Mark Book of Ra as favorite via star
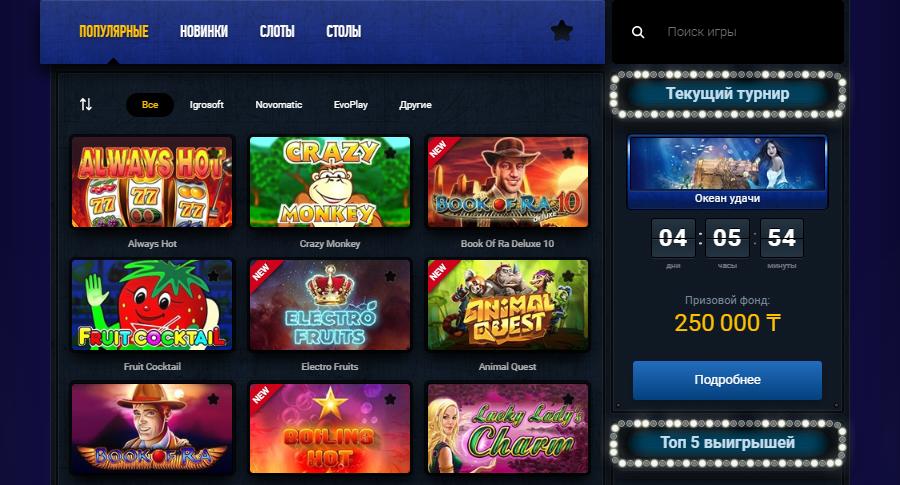The image size is (900, 485). tap(213, 399)
